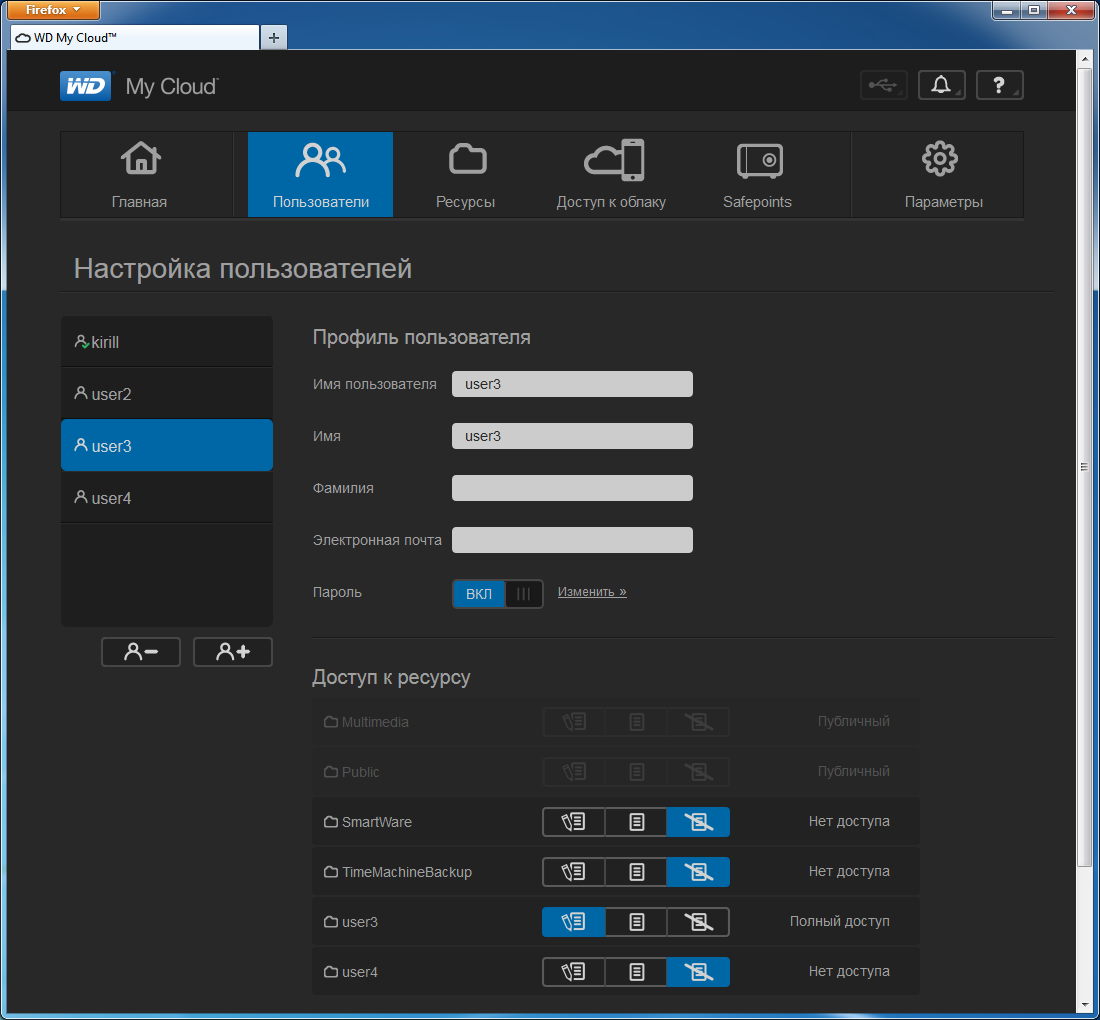Select user kirill in the user list
The image size is (1100, 1020).
[x=167, y=342]
